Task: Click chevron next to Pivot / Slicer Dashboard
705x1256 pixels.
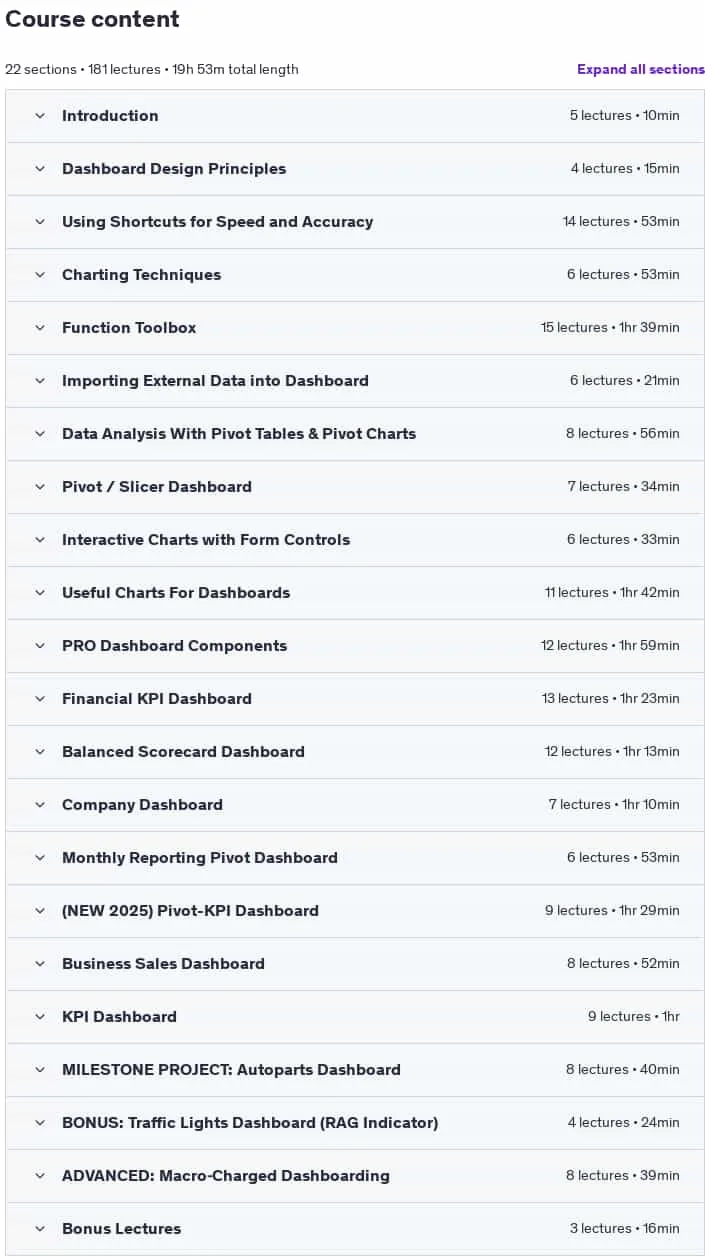Action: pos(40,487)
